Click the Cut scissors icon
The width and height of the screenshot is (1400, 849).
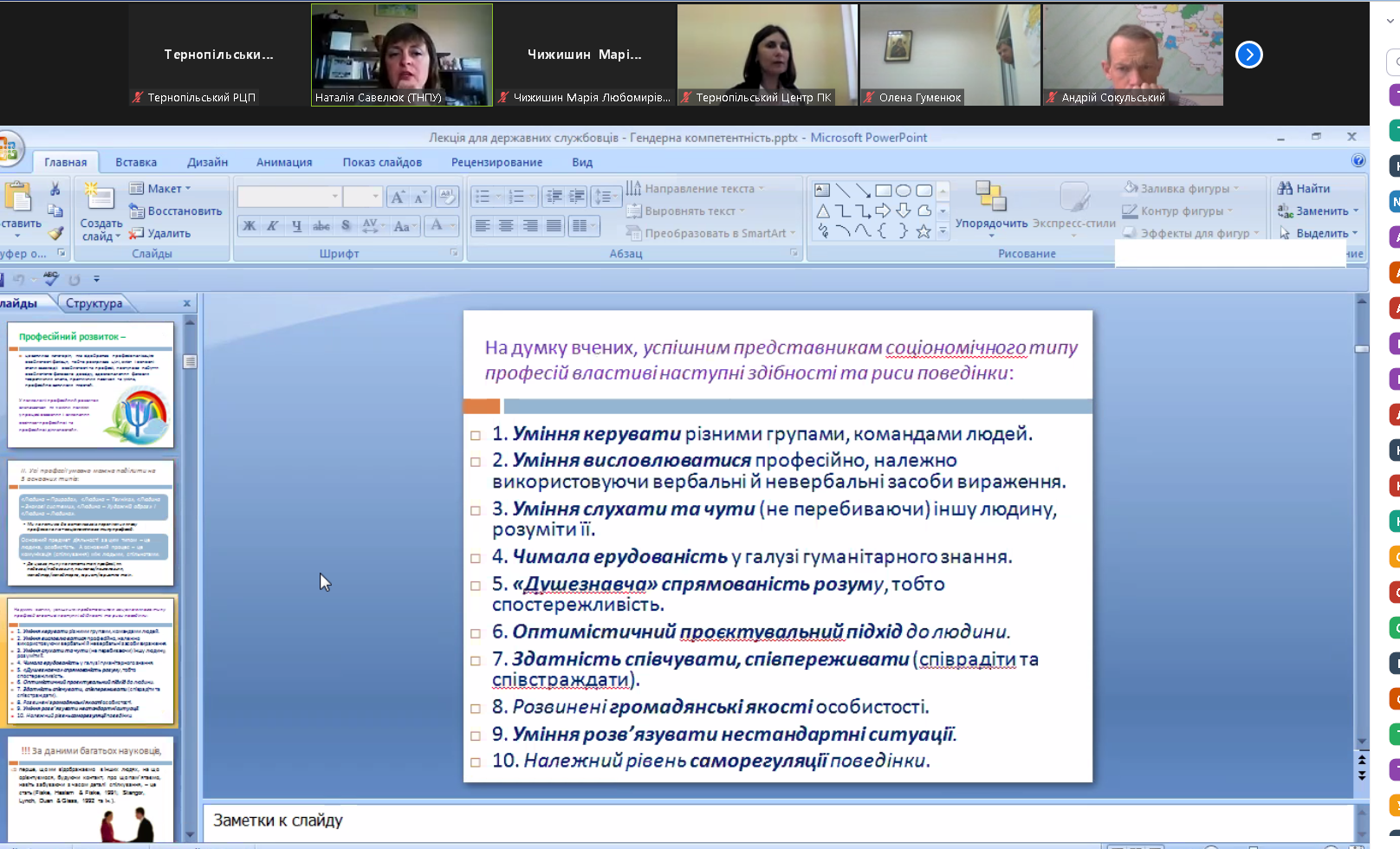tap(55, 189)
